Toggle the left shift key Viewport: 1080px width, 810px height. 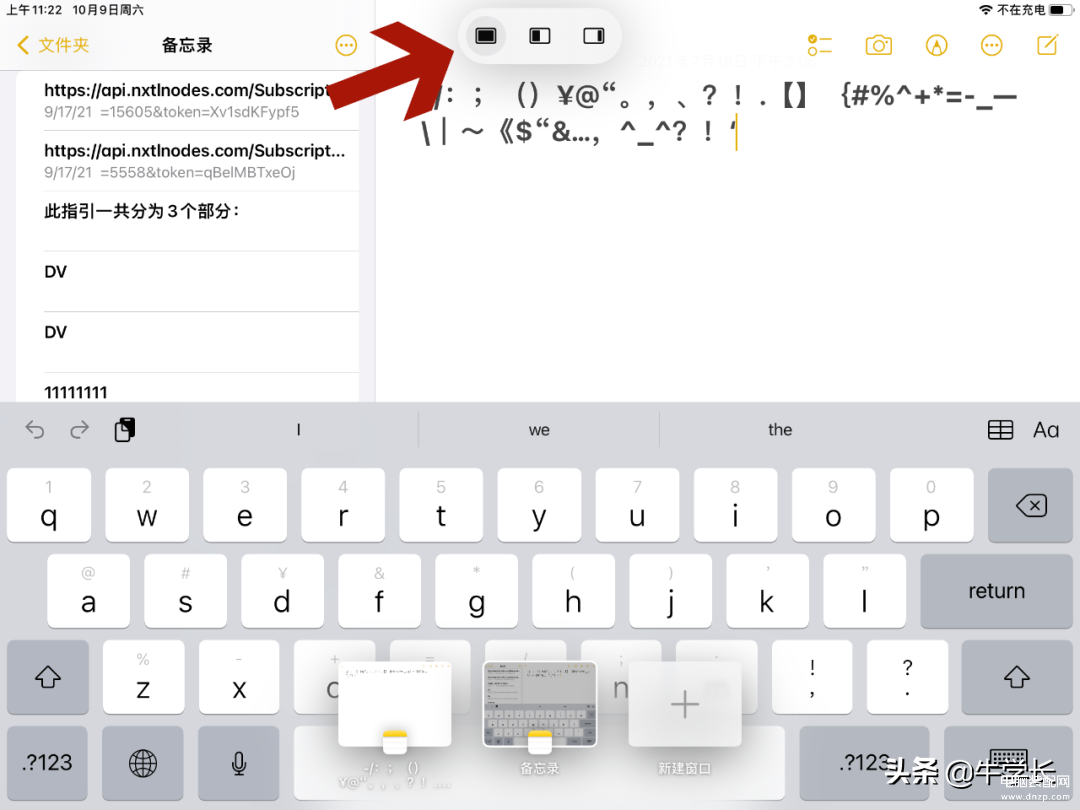click(x=48, y=677)
